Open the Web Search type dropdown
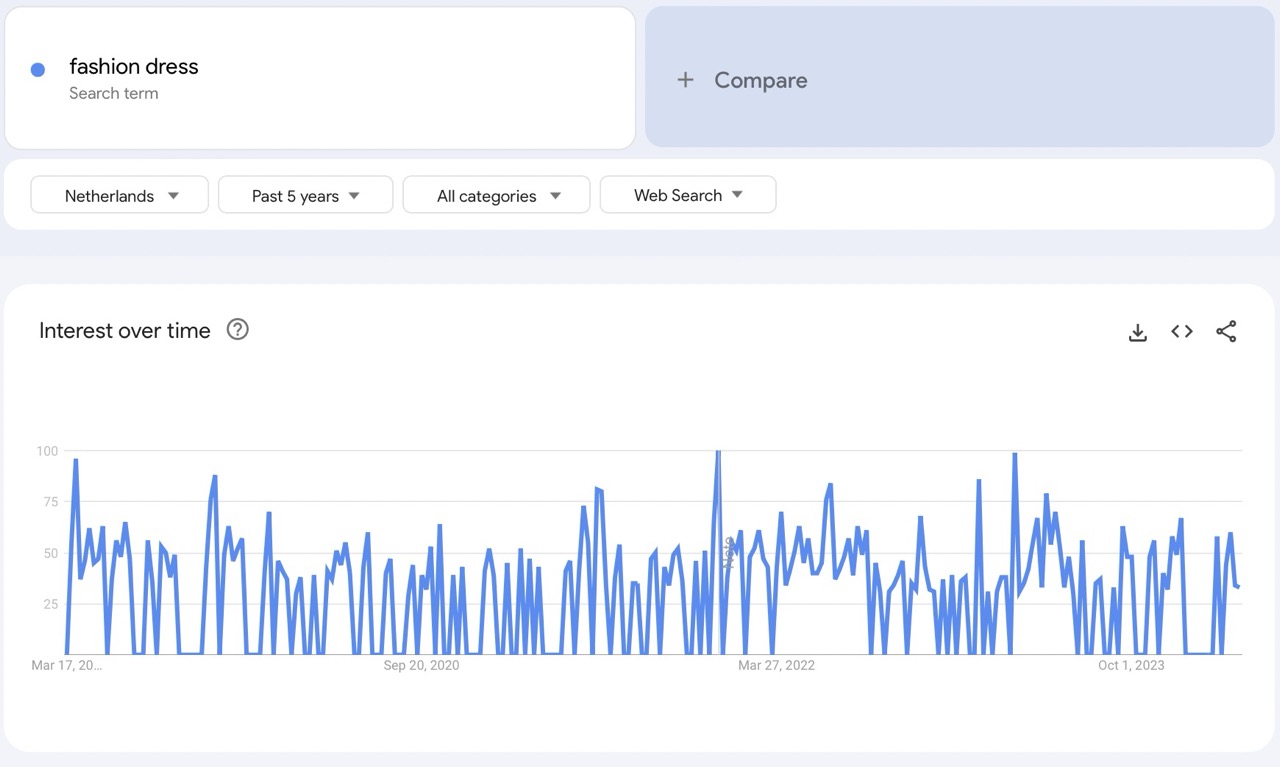This screenshot has width=1280, height=767. tap(688, 195)
